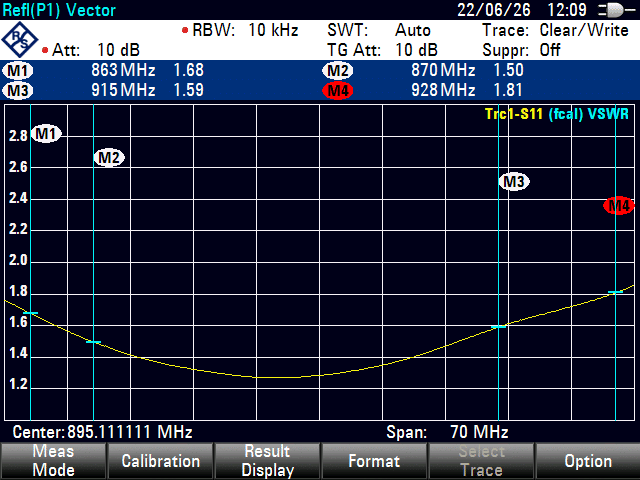Click the Center frequency 895.111111 MHz value
This screenshot has height=480, width=640.
[x=130, y=431]
